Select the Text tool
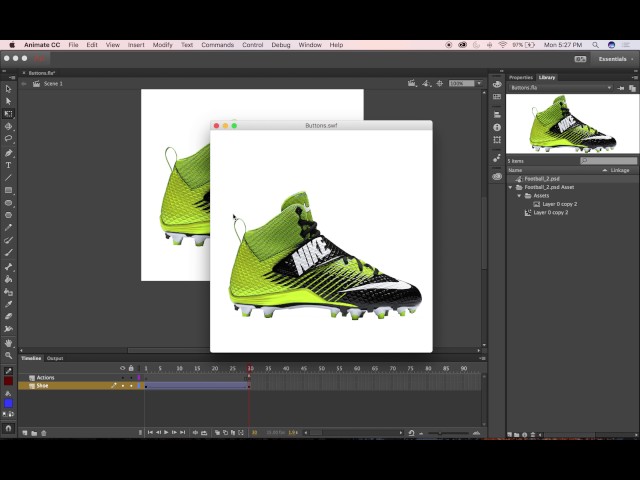This screenshot has height=480, width=640. (x=8, y=165)
